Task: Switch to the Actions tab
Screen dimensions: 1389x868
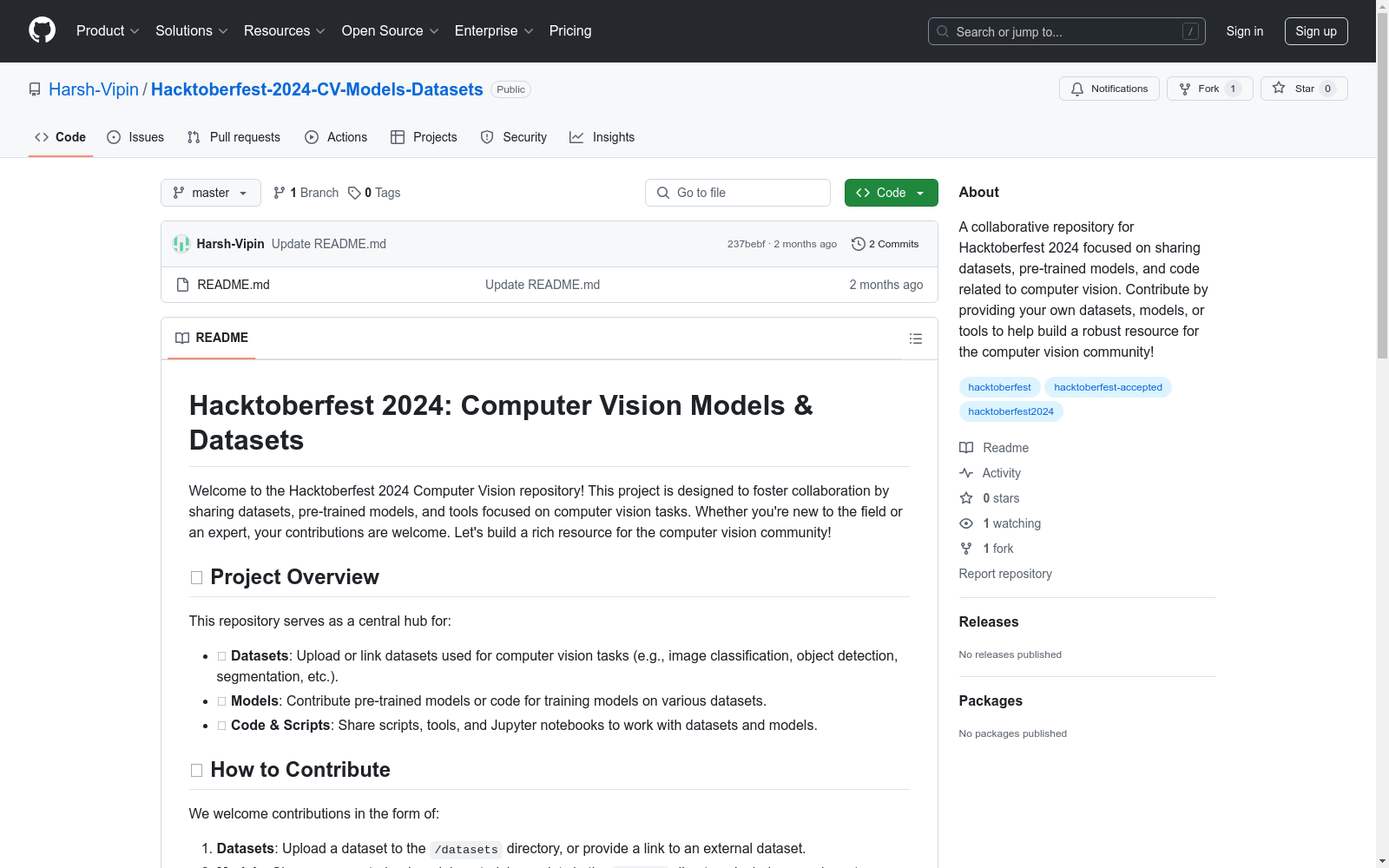Action: pyautogui.click(x=336, y=137)
